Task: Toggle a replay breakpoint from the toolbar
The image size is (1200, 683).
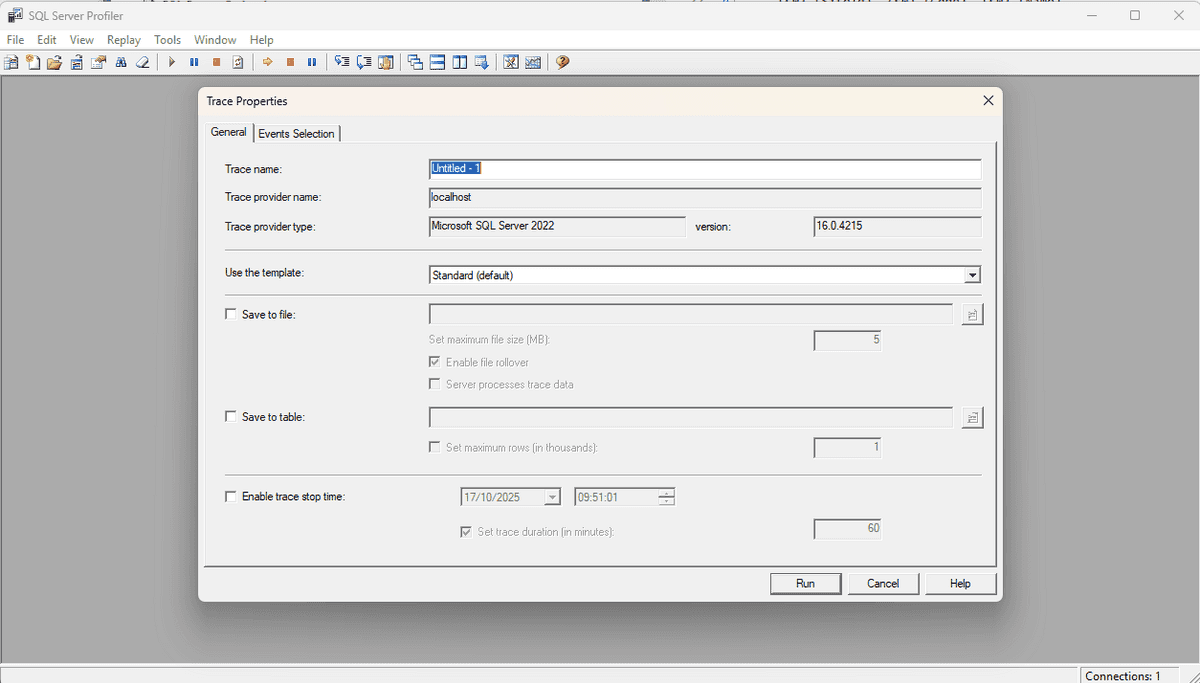Action: (386, 61)
